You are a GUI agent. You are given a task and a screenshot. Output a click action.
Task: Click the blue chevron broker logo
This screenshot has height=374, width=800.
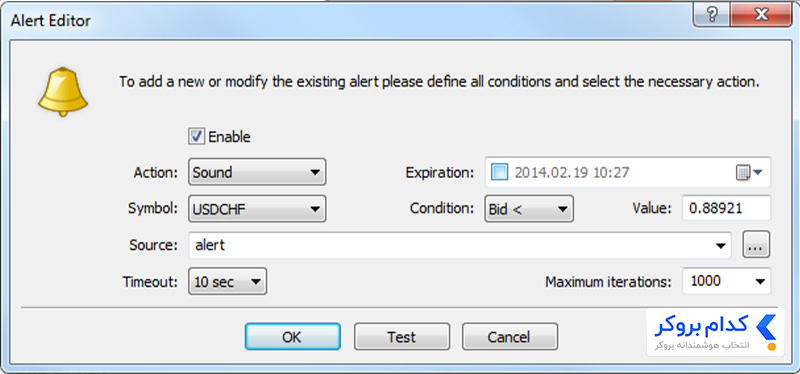[766, 328]
